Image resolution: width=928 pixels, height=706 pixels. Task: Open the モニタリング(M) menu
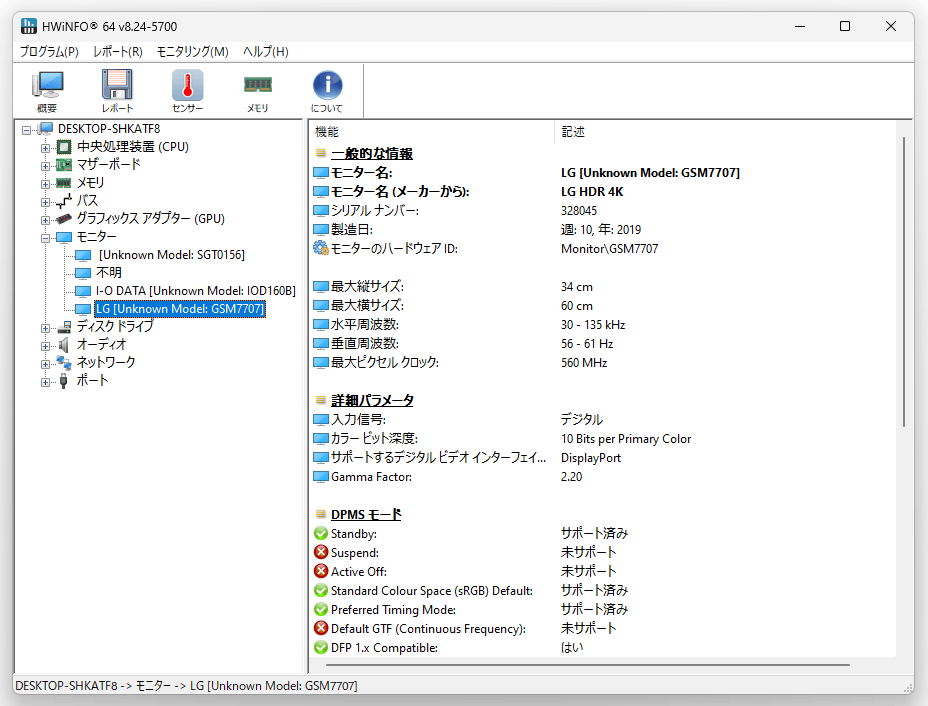click(x=192, y=51)
